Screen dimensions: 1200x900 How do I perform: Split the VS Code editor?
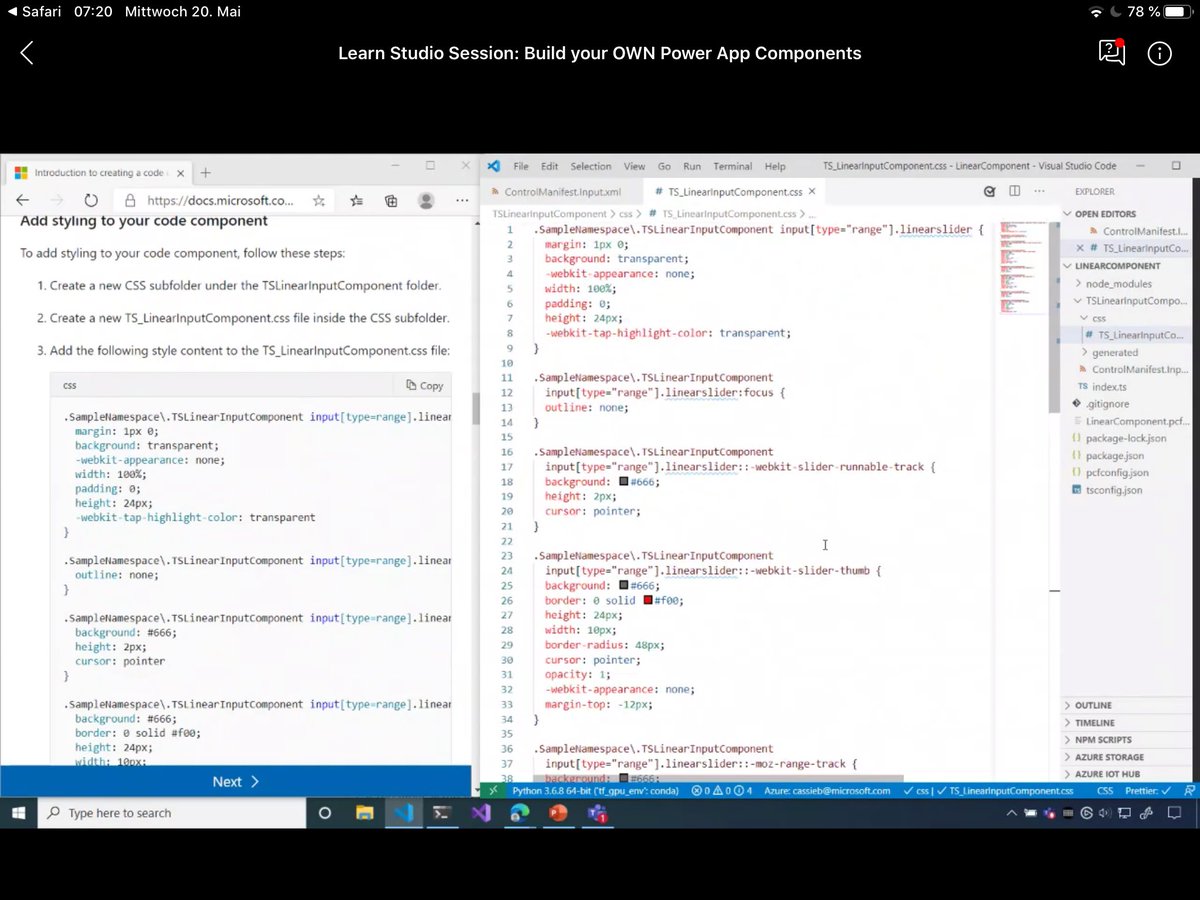pos(1014,191)
